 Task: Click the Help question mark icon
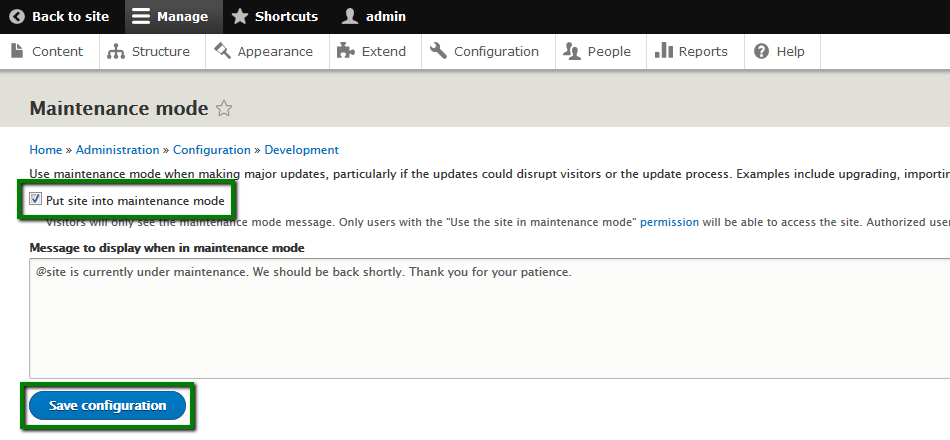(762, 52)
